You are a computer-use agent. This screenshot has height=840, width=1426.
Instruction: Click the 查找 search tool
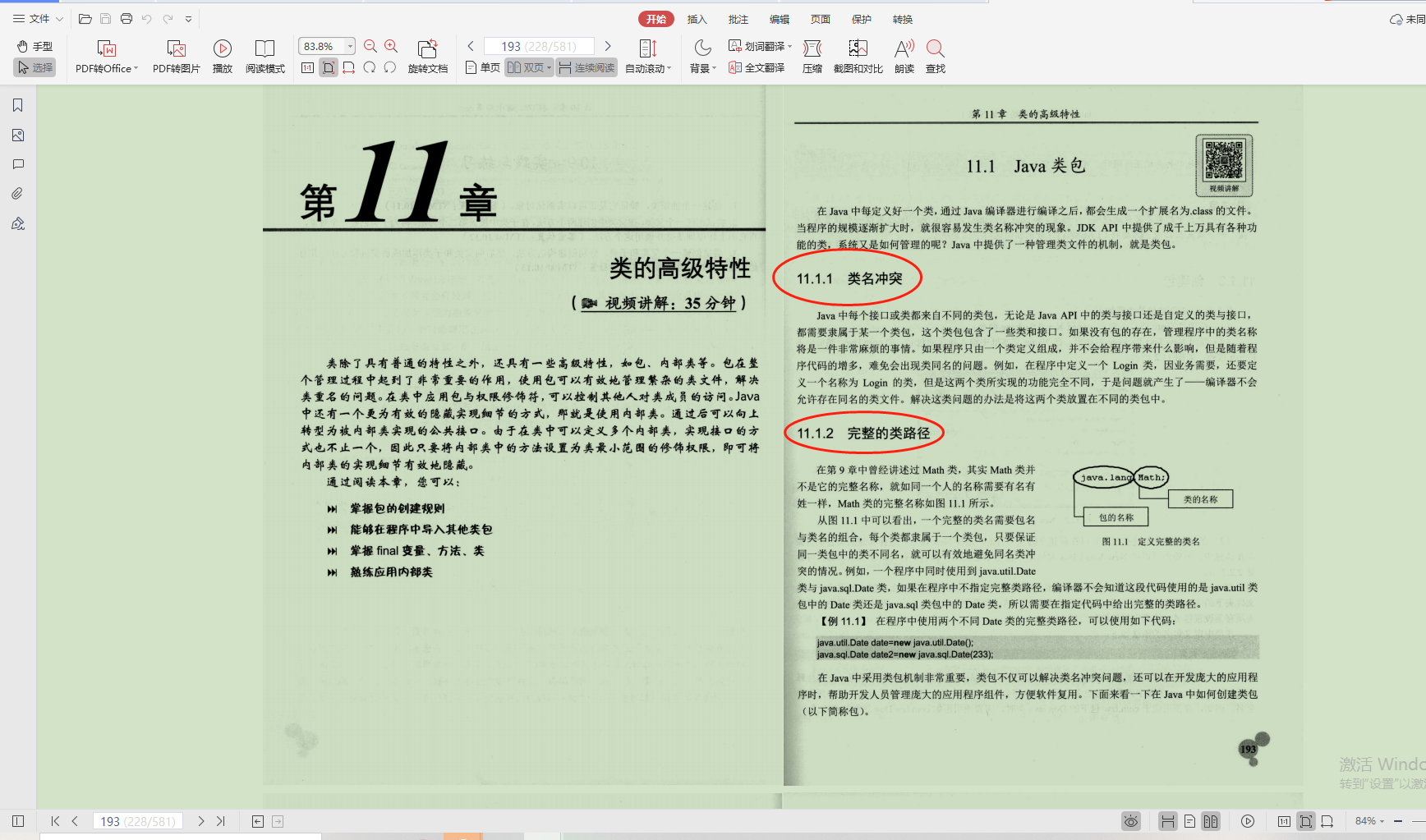click(935, 57)
